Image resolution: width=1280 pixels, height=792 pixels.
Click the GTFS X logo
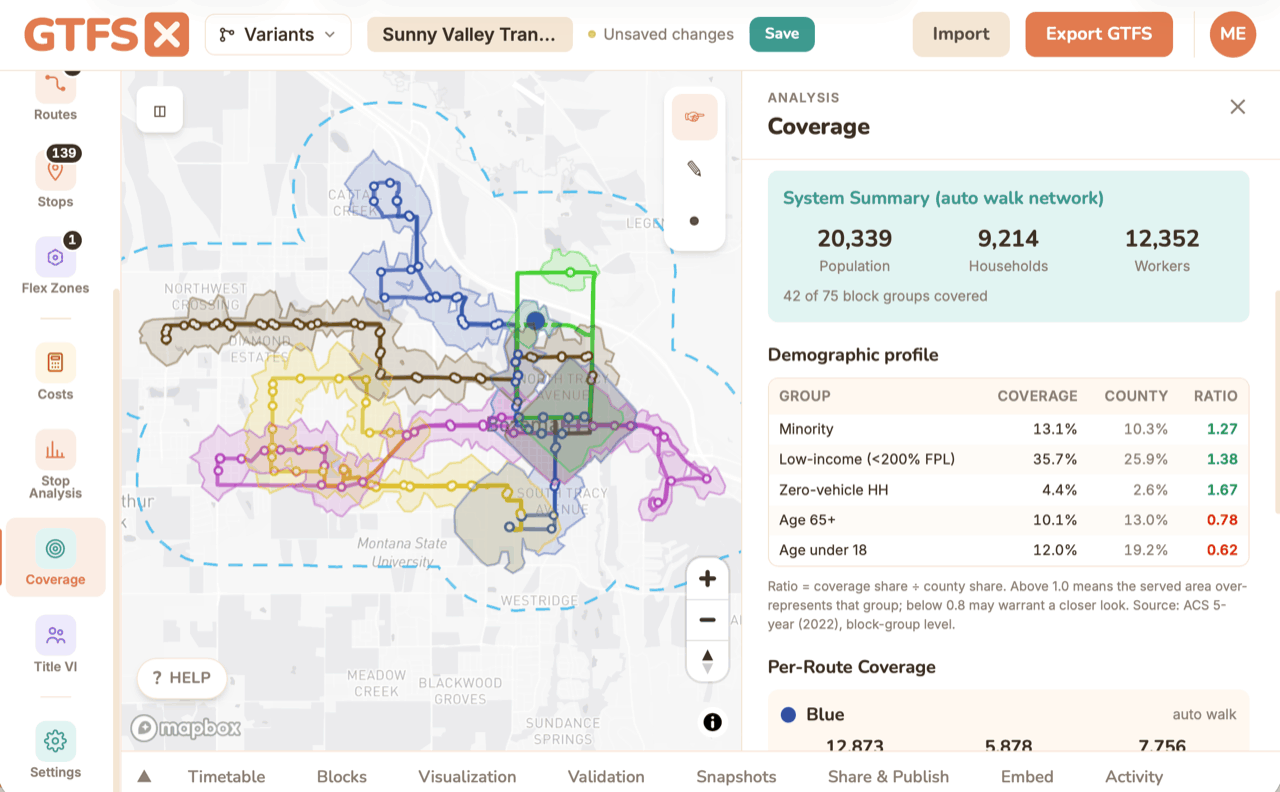[x=106, y=35]
